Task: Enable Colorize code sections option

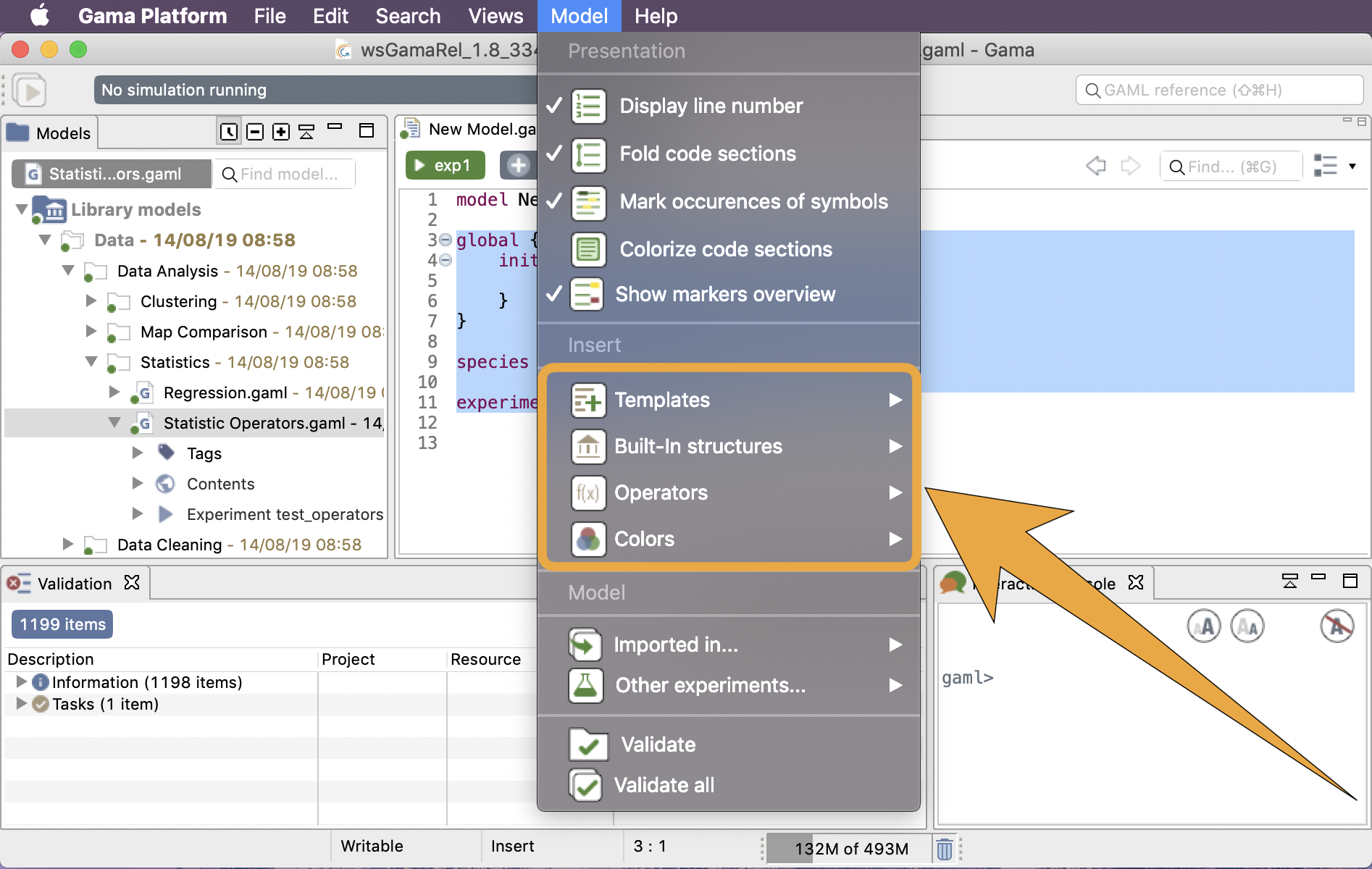Action: click(x=729, y=249)
